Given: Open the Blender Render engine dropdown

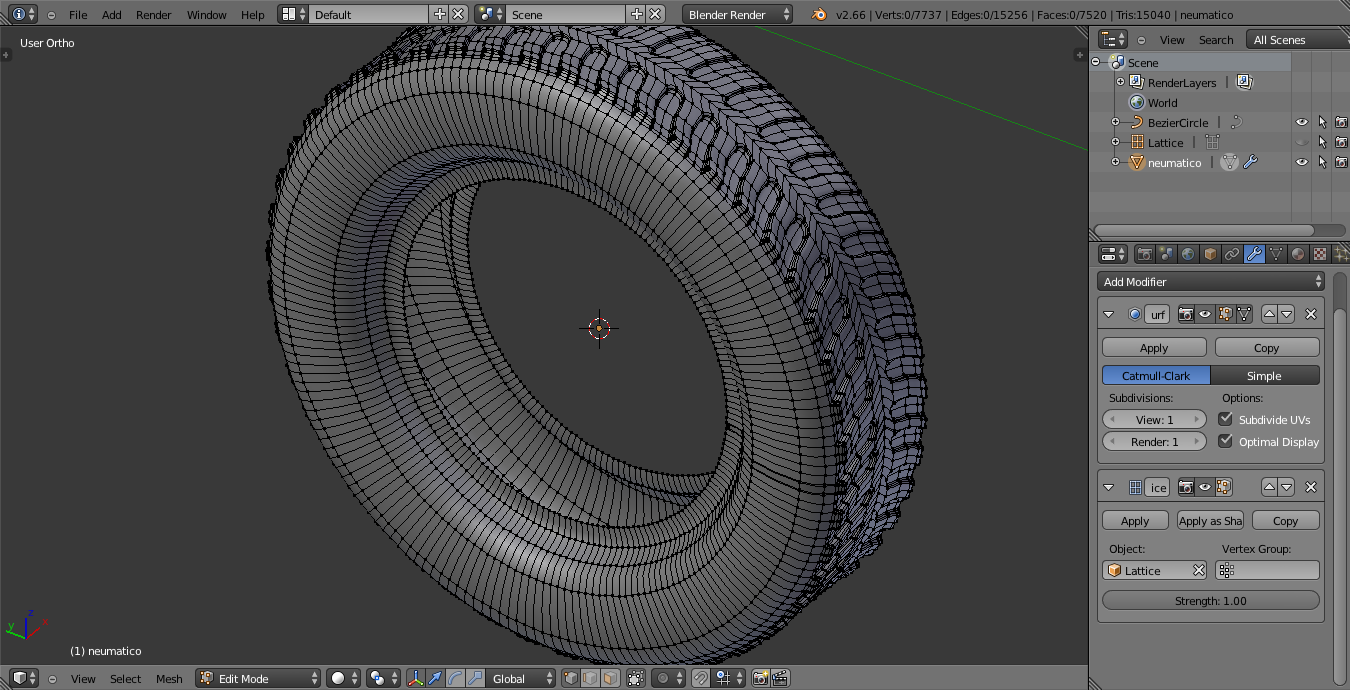Looking at the screenshot, I should pyautogui.click(x=738, y=14).
